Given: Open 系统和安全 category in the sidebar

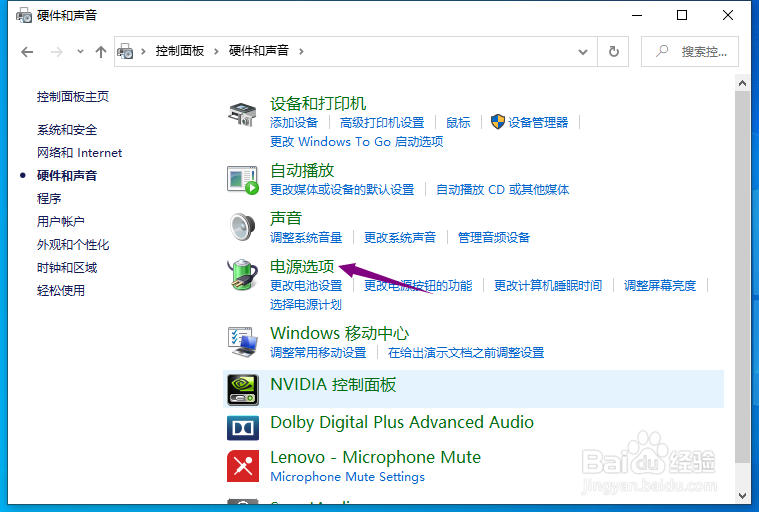Looking at the screenshot, I should point(67,130).
